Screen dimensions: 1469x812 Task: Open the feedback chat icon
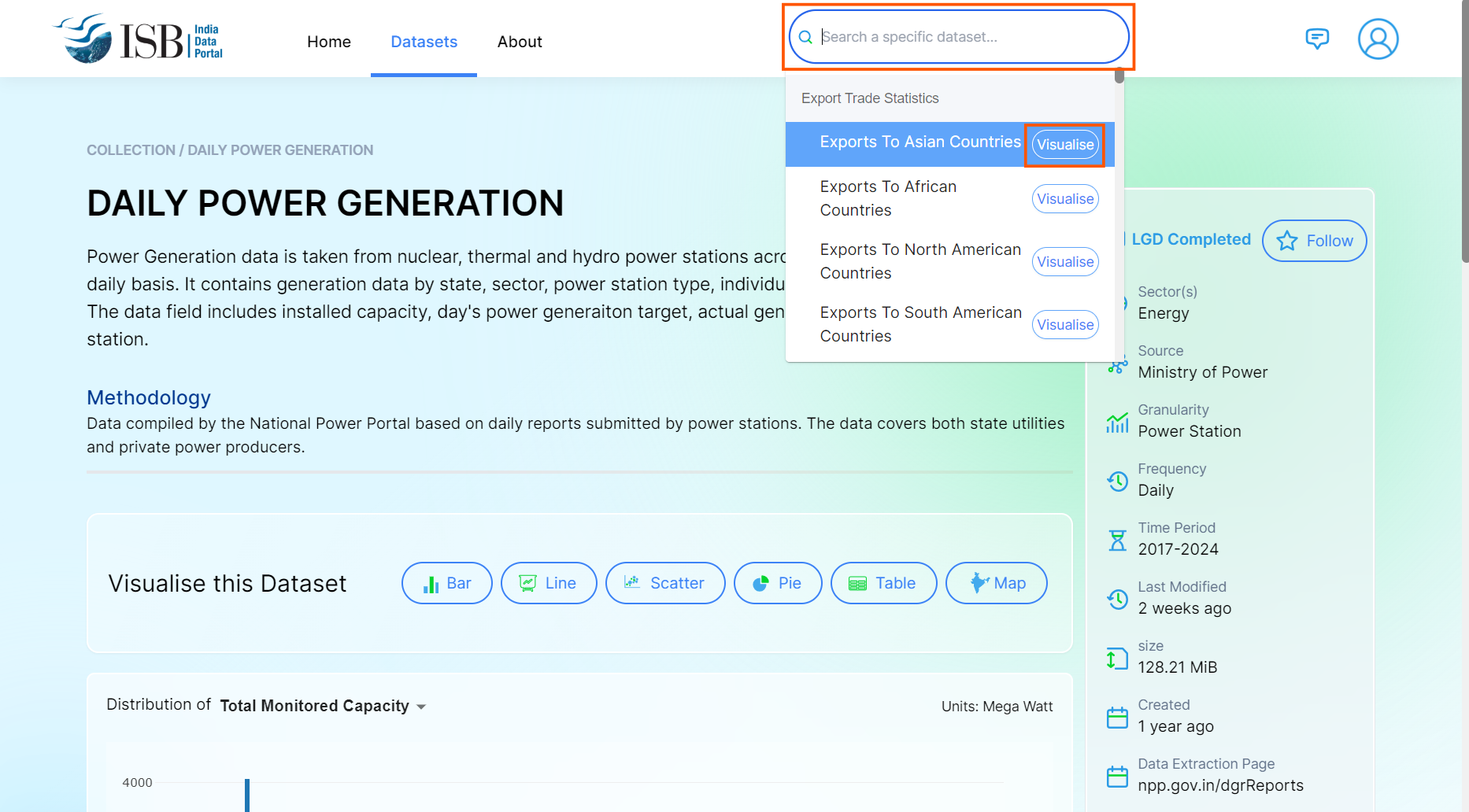(1316, 39)
